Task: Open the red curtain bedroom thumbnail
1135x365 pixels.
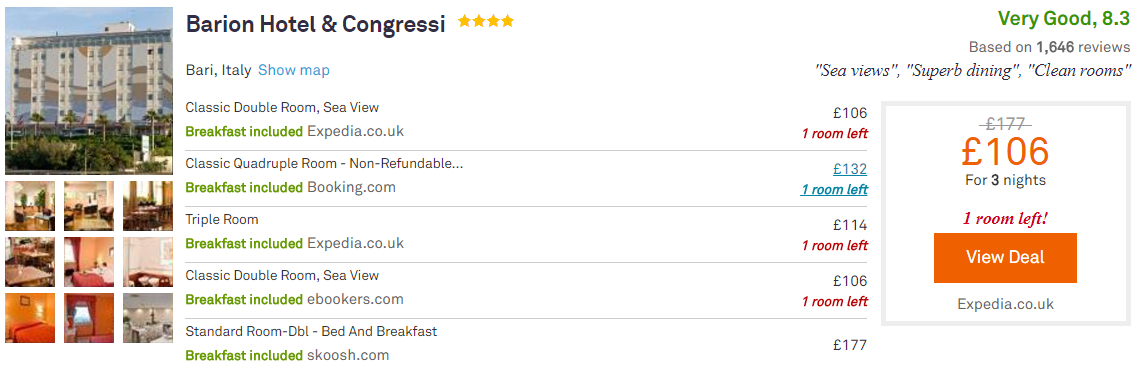Action: coord(89,318)
